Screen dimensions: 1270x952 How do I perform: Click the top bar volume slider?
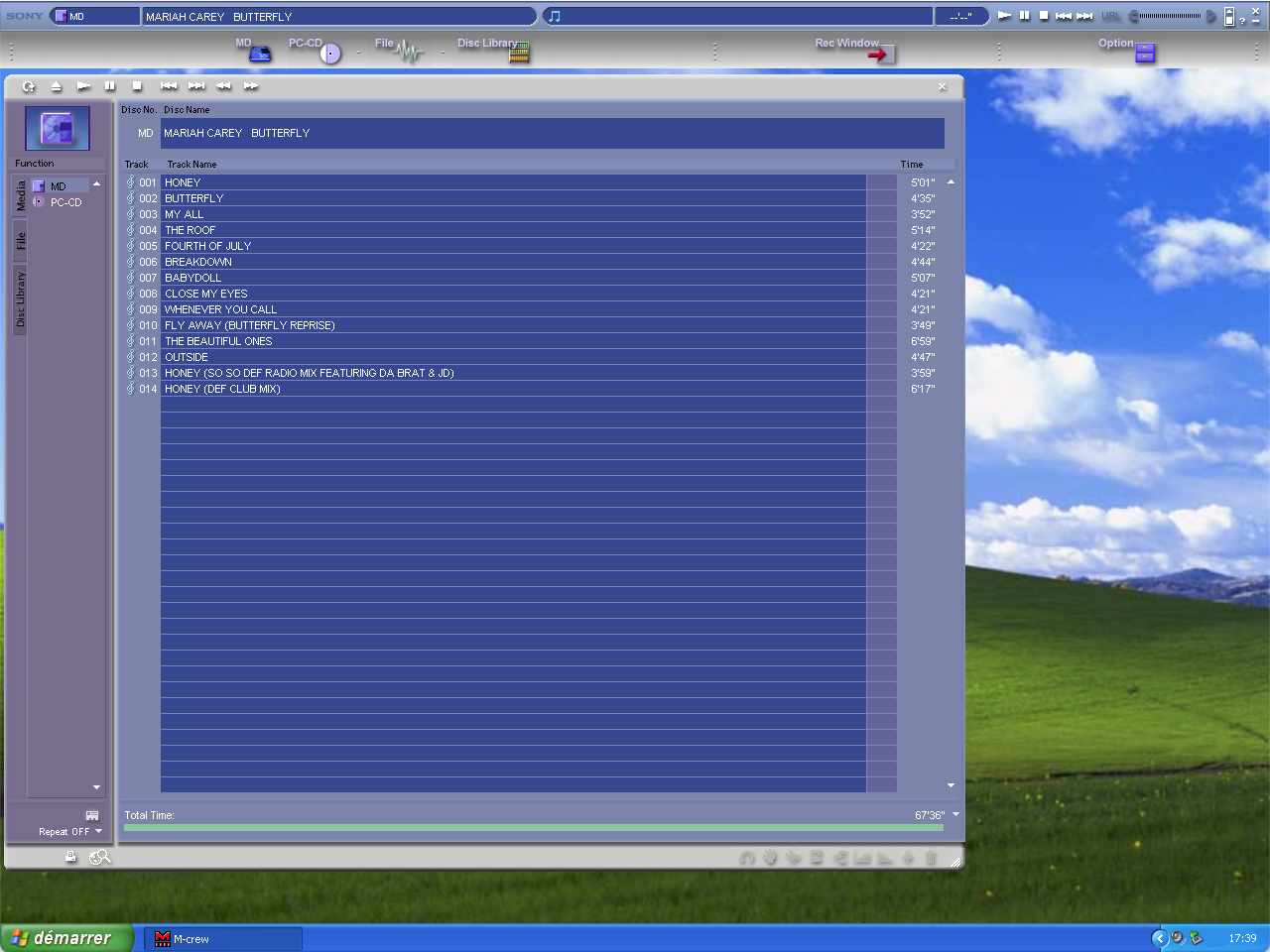click(1171, 16)
